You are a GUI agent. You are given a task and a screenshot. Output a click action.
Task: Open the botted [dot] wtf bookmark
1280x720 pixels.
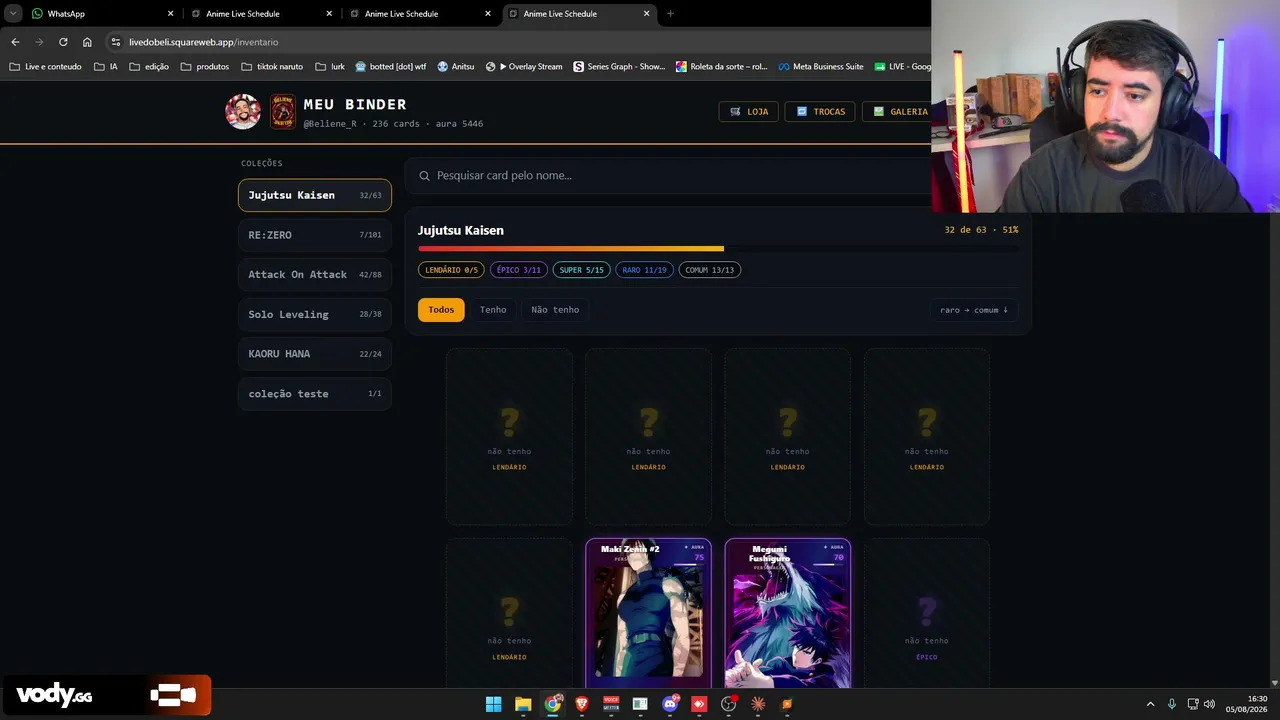point(391,67)
